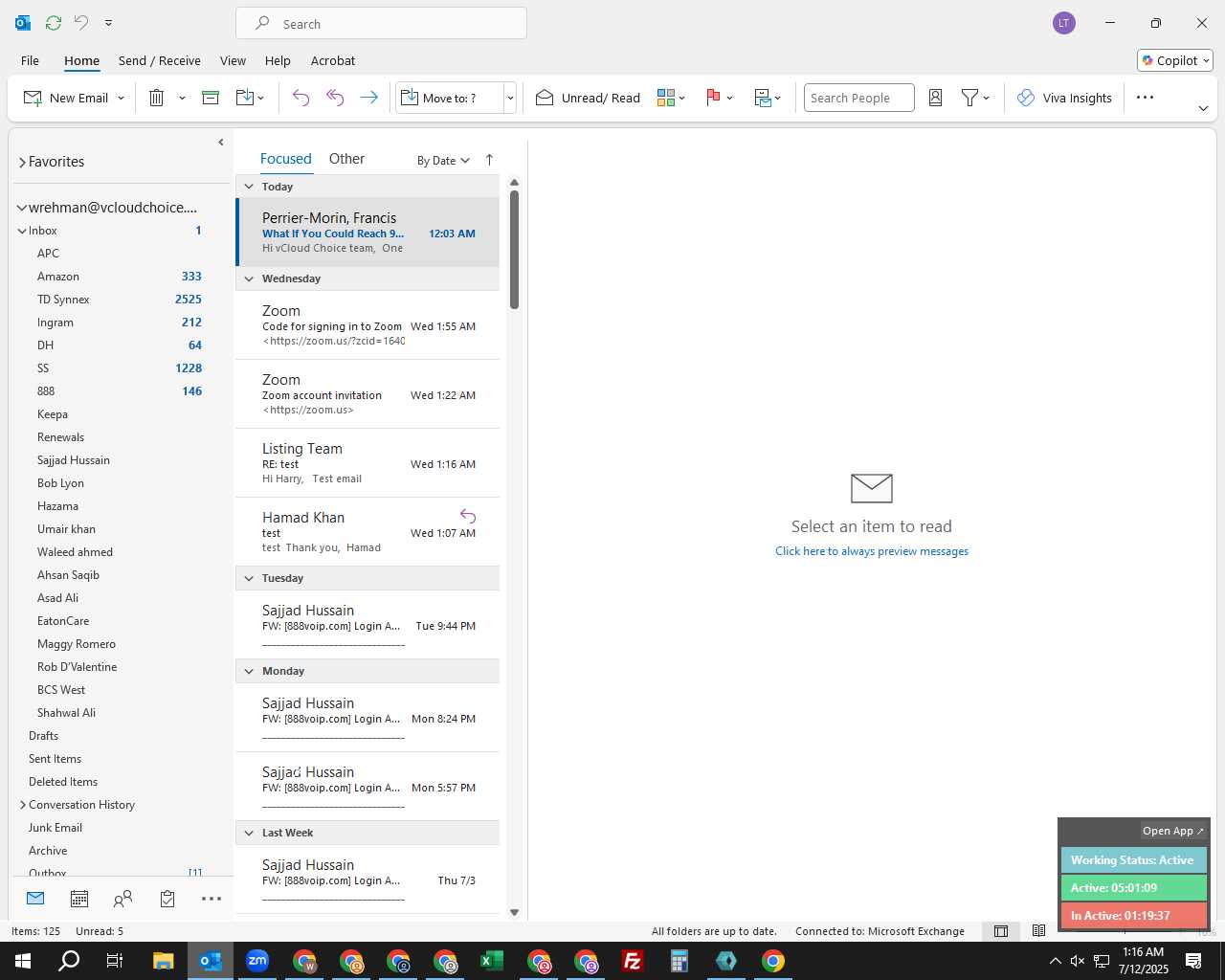Viewport: 1225px width, 980px height.
Task: Click the Reply All double-arrow icon
Action: coord(335,98)
